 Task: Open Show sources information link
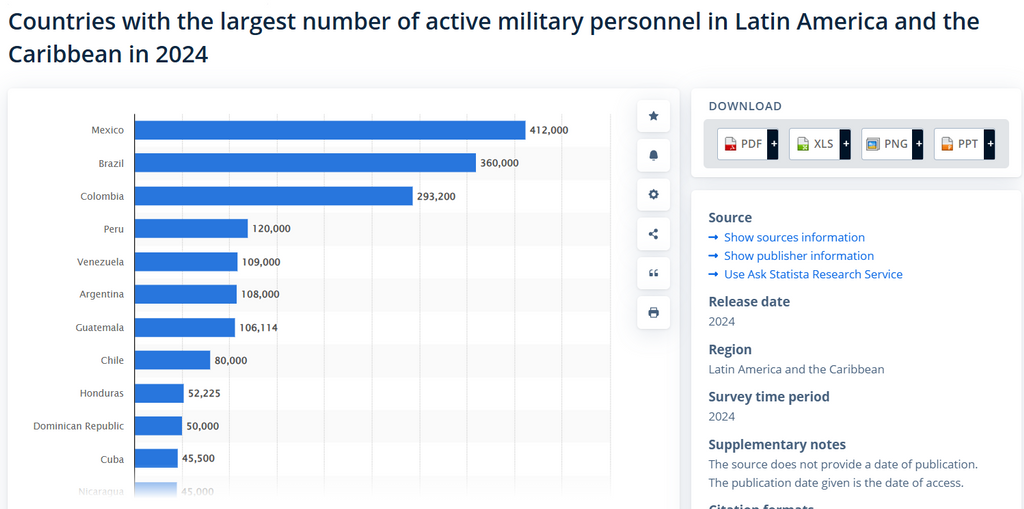[794, 237]
